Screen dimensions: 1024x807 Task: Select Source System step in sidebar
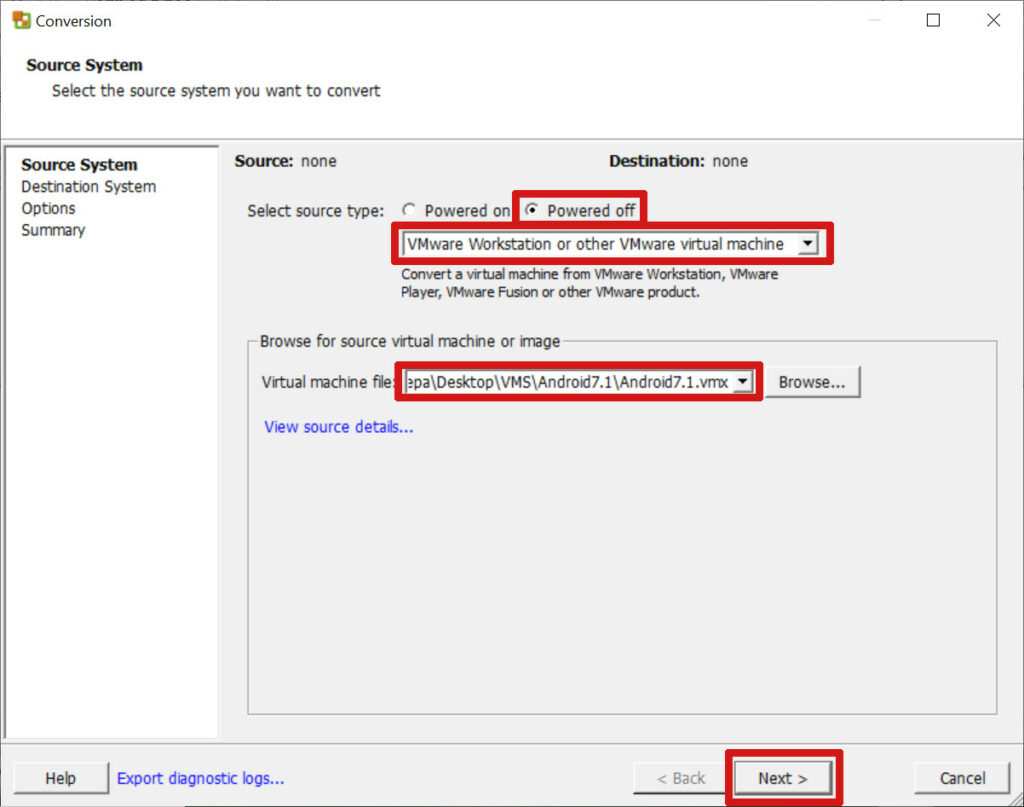79,165
